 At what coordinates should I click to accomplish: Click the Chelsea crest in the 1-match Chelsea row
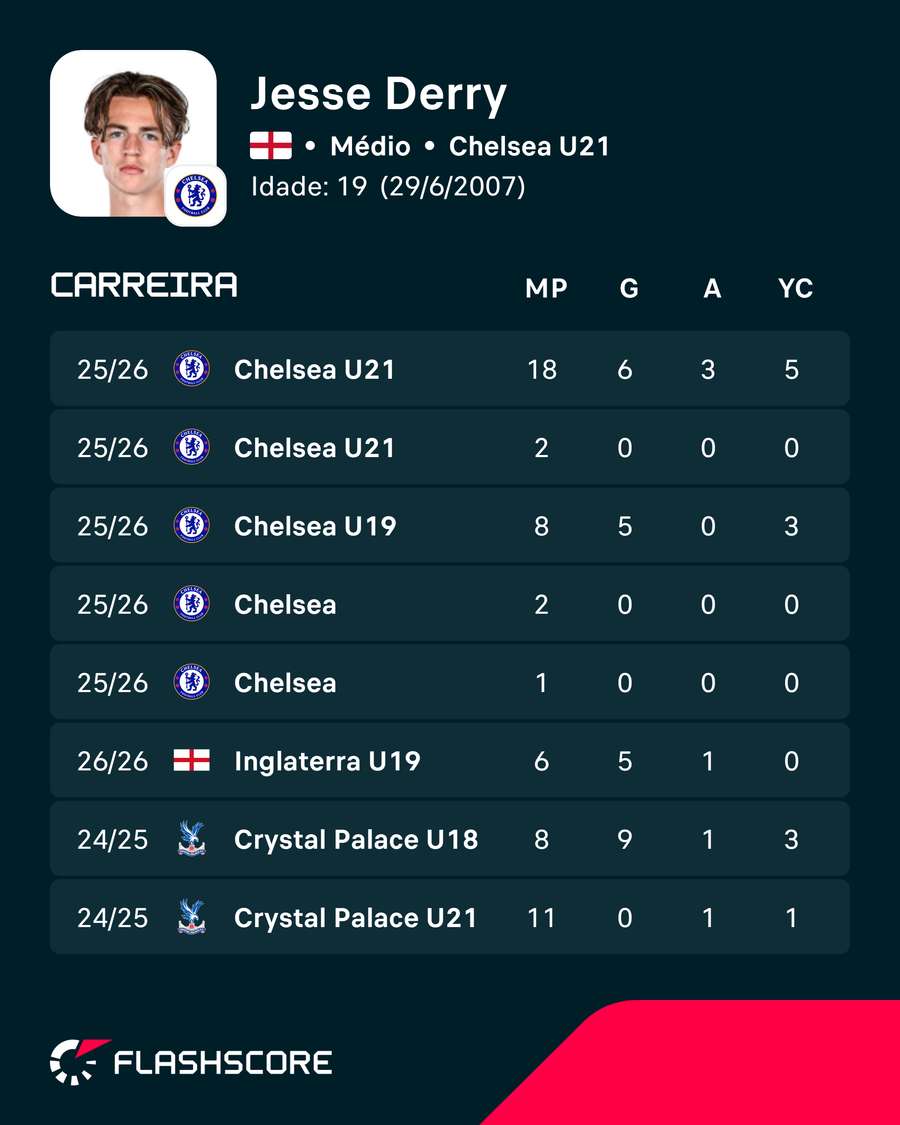click(x=192, y=682)
